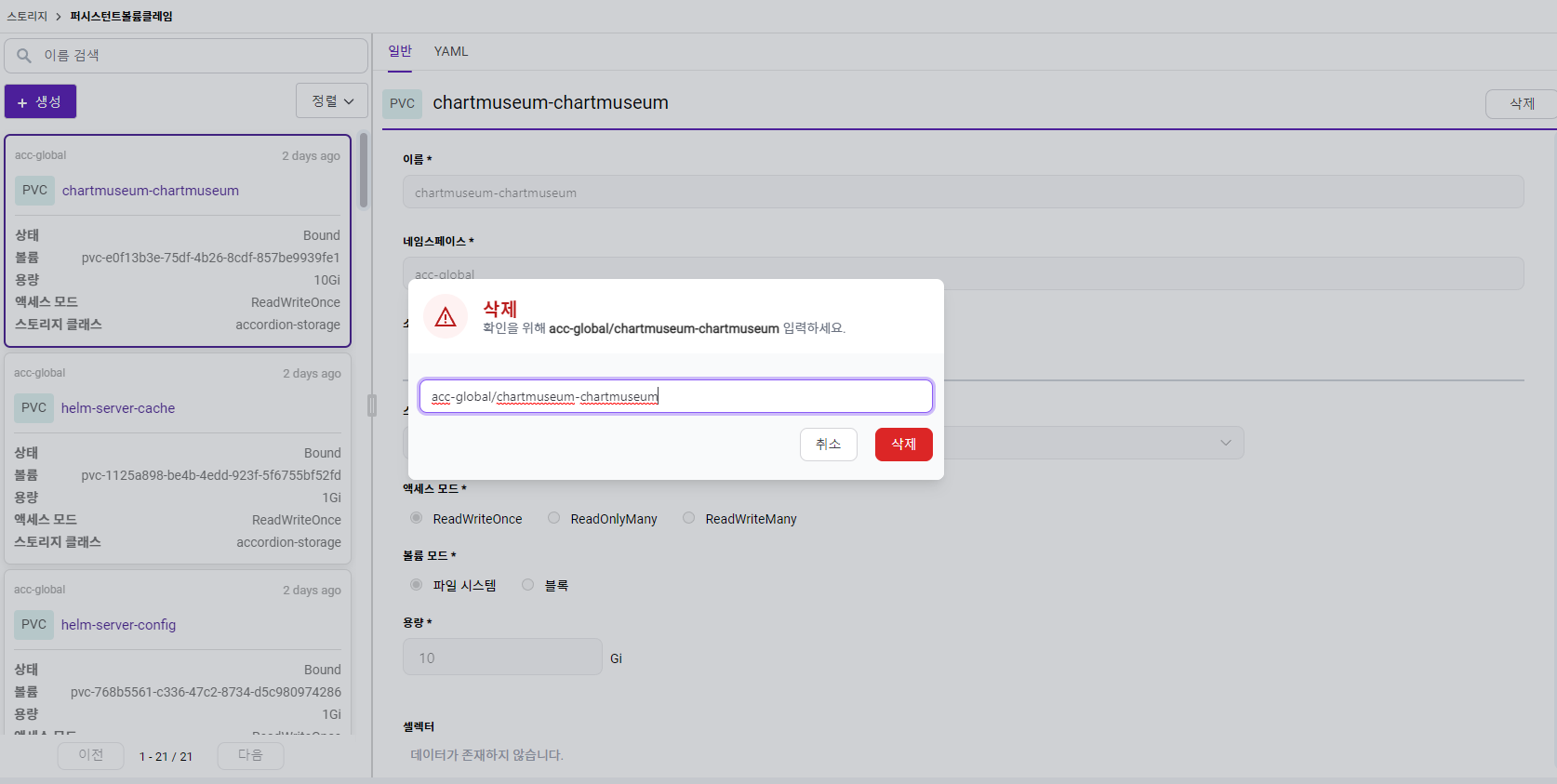Click the + 생성 create button
1557x784 pixels.
pyautogui.click(x=40, y=101)
